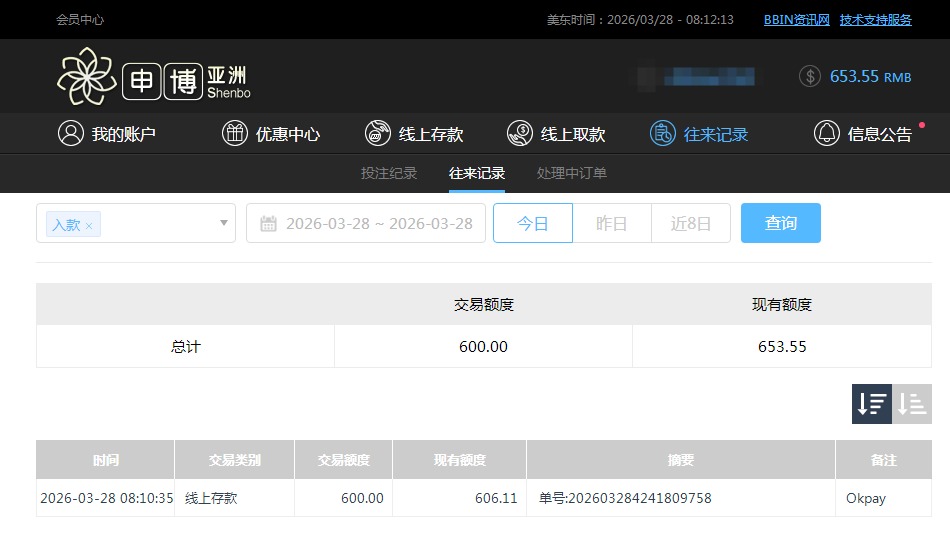Open the 往来记录 sub-tab

coord(477,173)
